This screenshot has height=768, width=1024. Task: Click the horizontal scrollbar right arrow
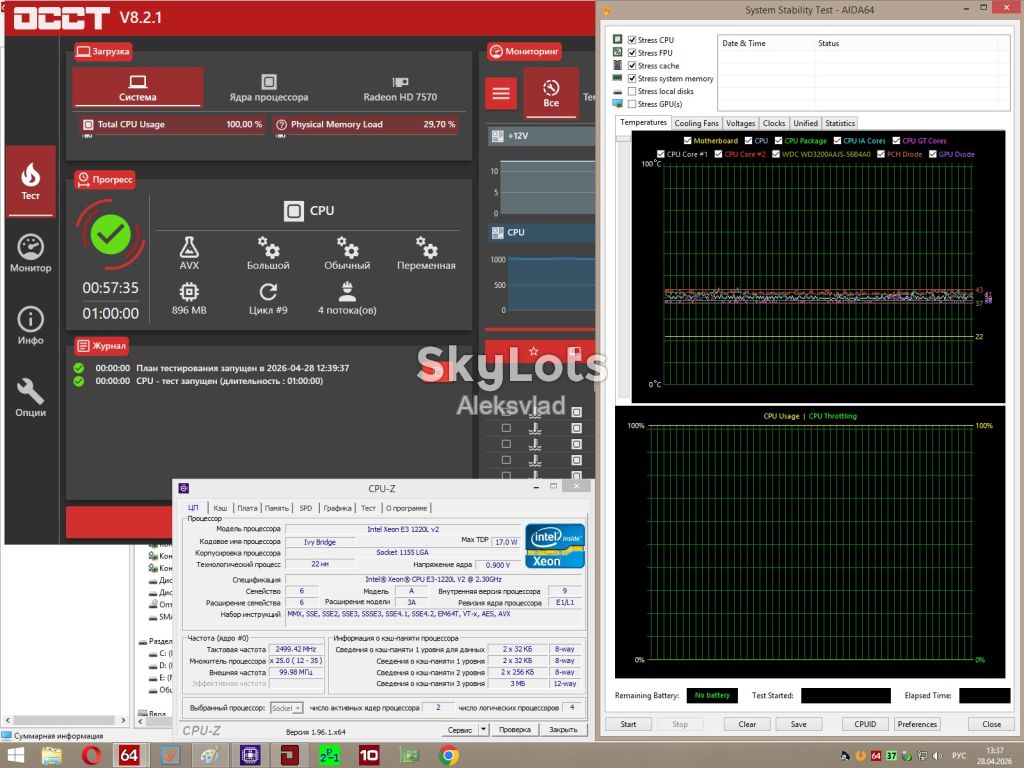pyautogui.click(x=123, y=720)
